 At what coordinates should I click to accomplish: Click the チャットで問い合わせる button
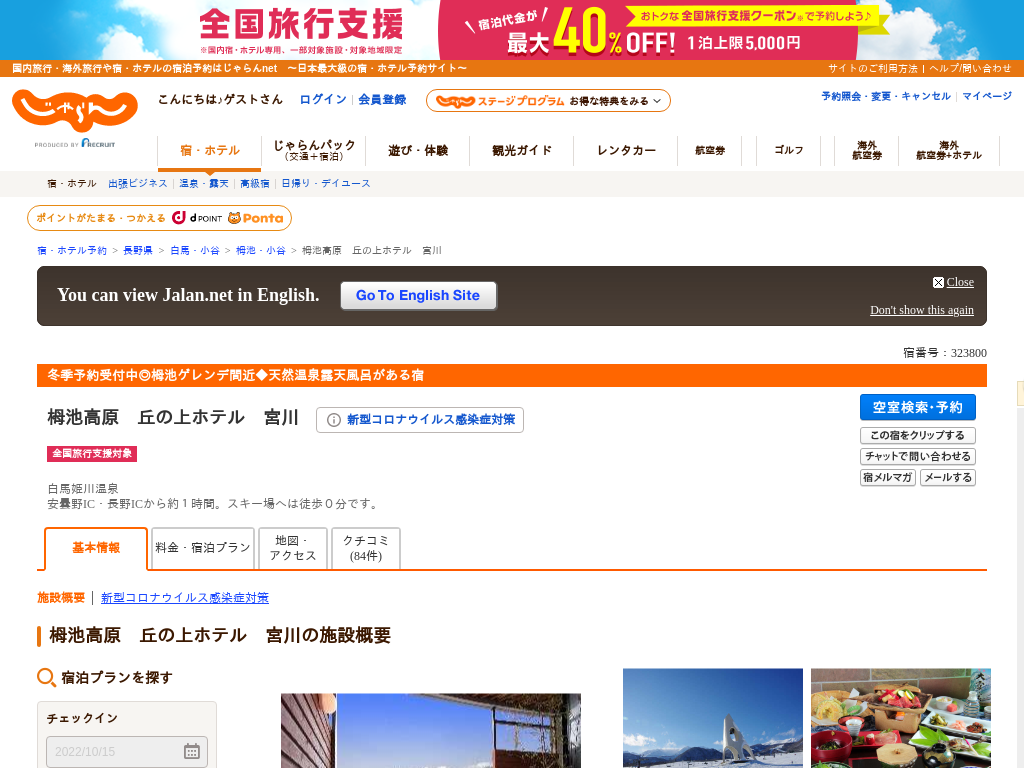pyautogui.click(x=918, y=456)
